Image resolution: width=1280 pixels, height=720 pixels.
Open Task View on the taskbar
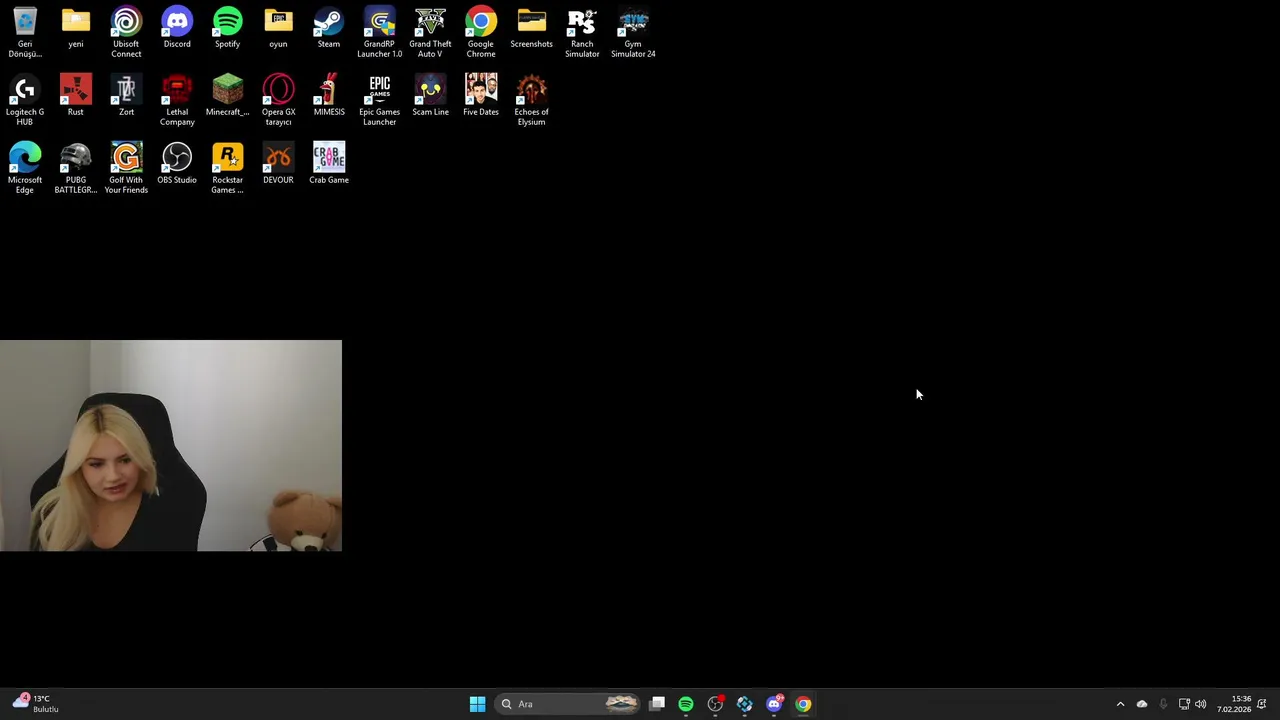click(657, 704)
